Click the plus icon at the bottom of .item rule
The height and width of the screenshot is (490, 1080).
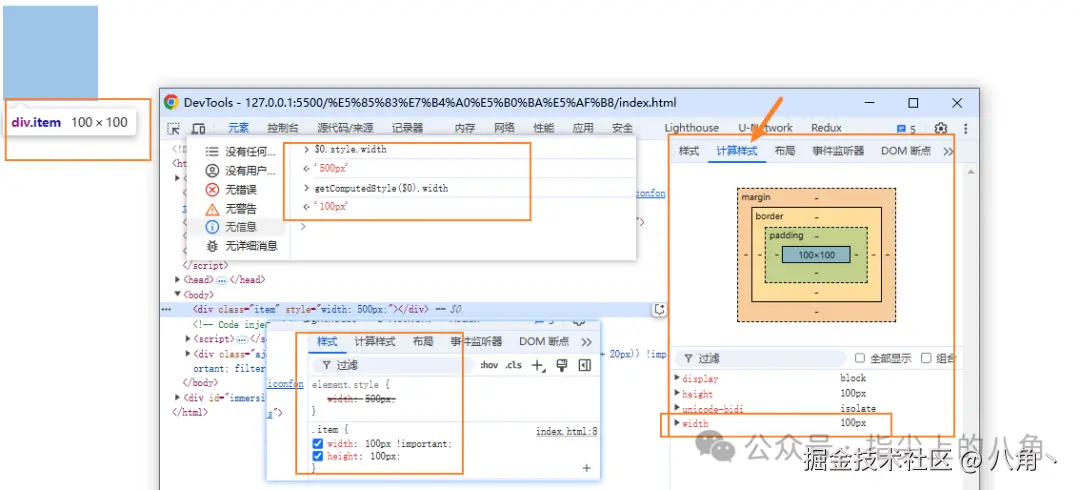(587, 468)
